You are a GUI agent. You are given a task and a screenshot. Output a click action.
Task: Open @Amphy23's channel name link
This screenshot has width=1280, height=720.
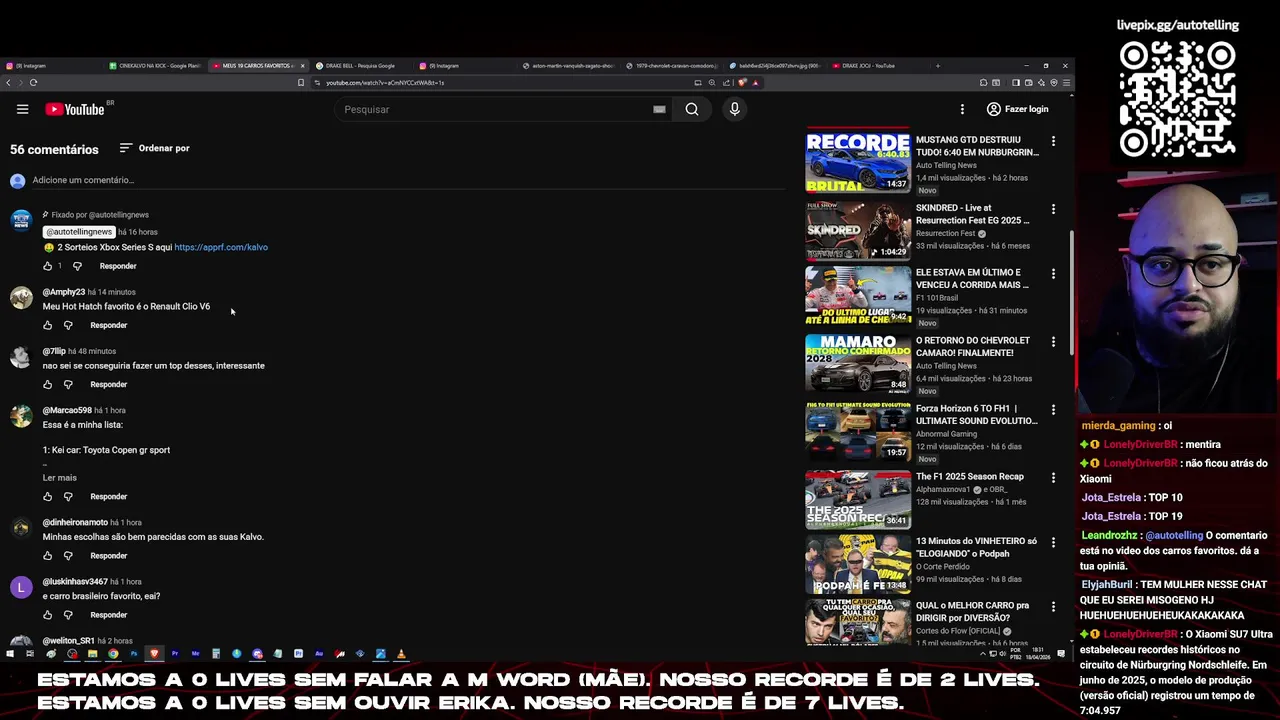[64, 292]
